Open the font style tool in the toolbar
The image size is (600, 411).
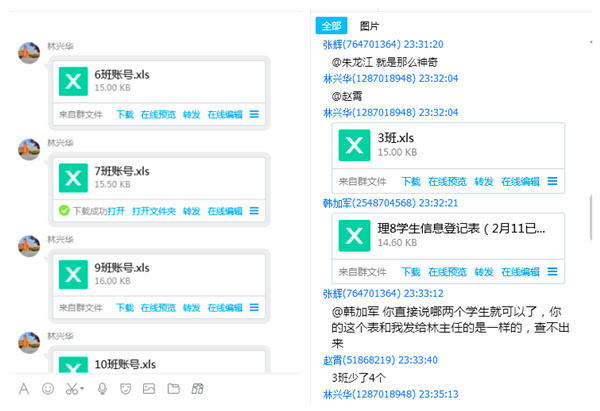tap(24, 389)
